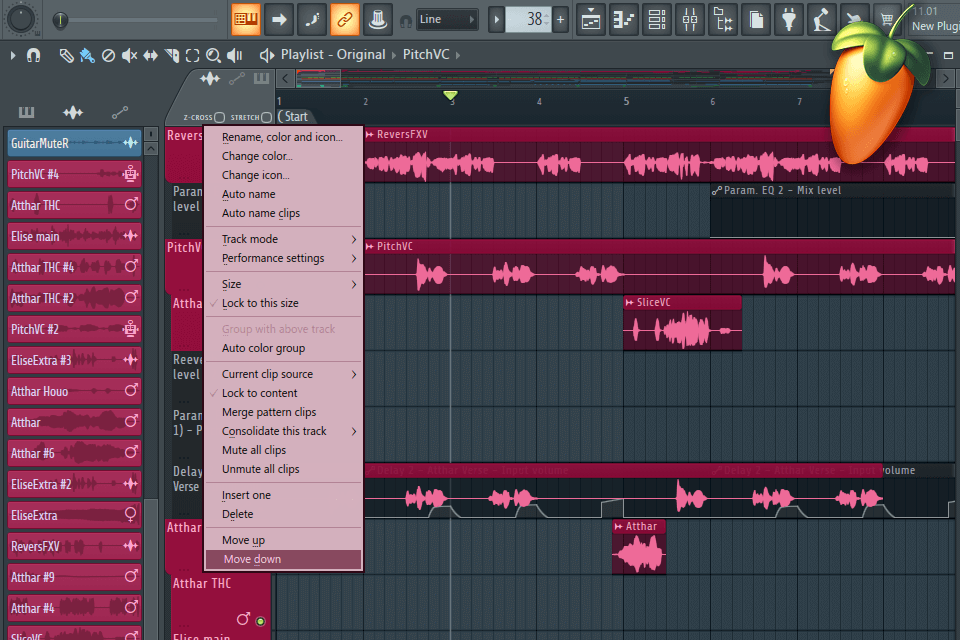The width and height of the screenshot is (960, 640).
Task: Show pattern clips filter above track headers
Action: pyautogui.click(x=261, y=78)
